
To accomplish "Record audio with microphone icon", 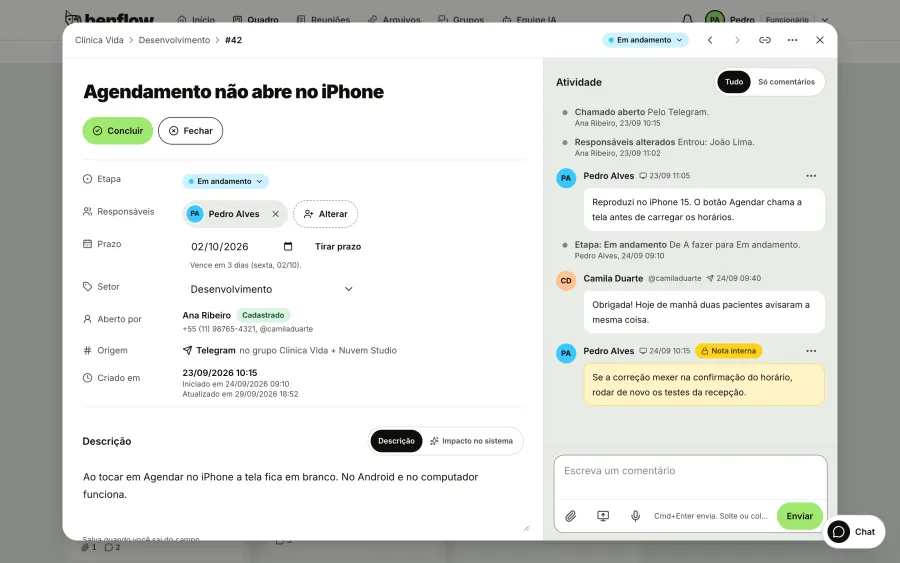I will point(635,516).
